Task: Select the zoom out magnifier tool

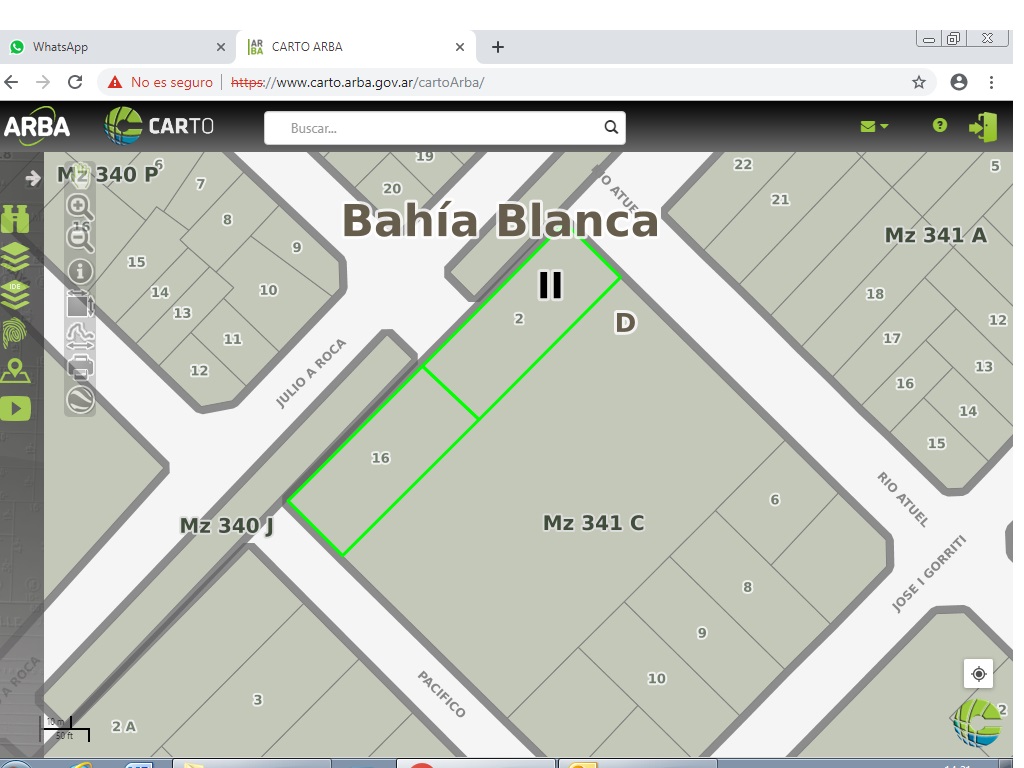Action: pos(80,238)
